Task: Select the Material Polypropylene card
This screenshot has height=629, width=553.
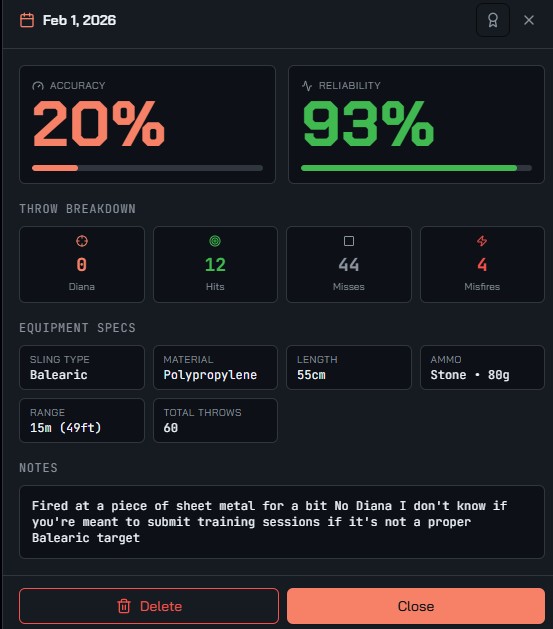Action: pos(215,367)
